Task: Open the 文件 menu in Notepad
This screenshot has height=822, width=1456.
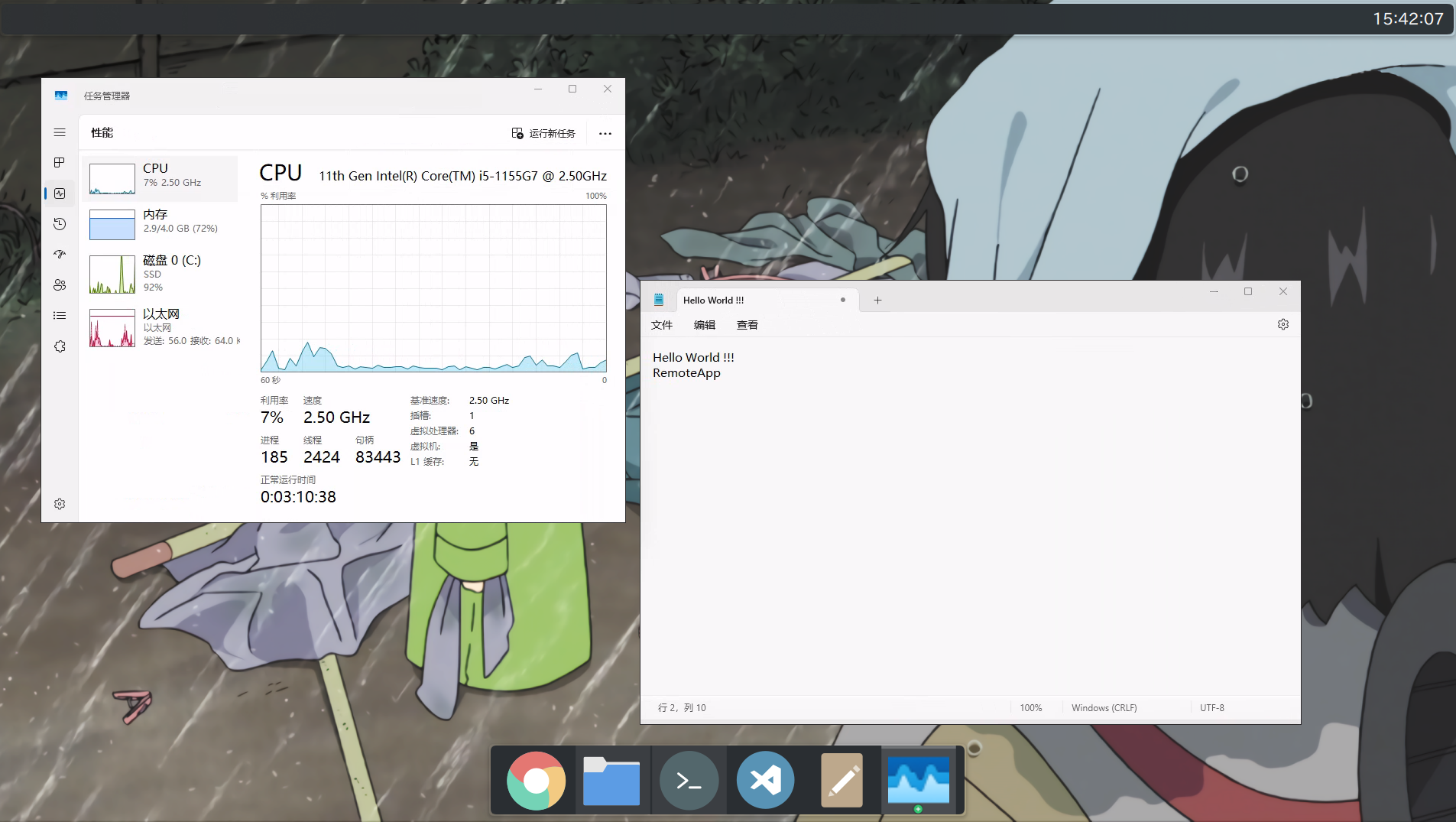Action: 662,325
